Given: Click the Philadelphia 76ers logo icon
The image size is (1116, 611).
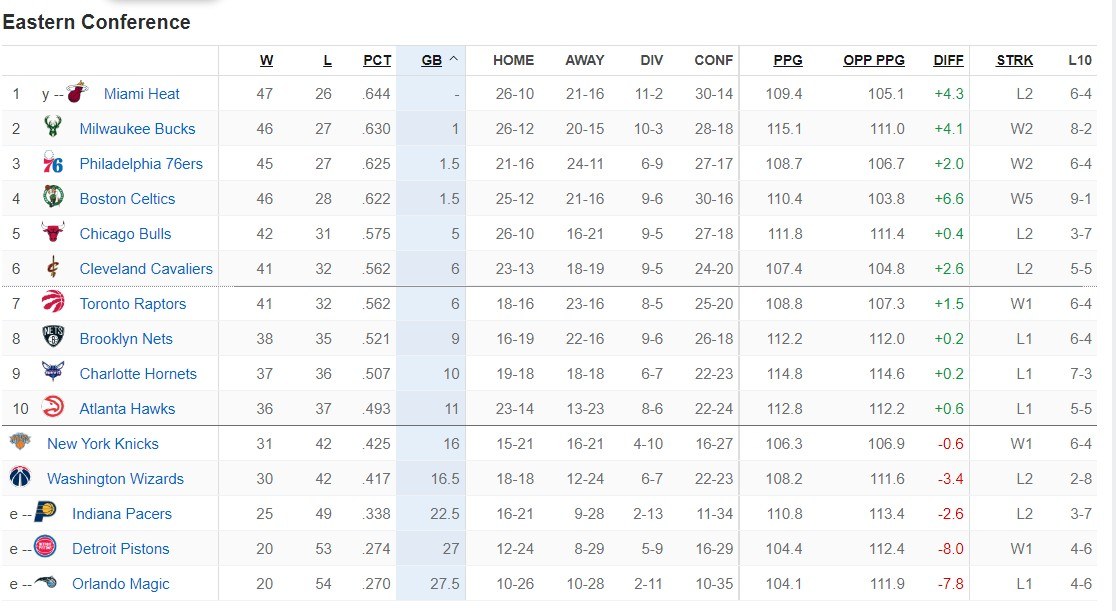Looking at the screenshot, I should 53,163.
